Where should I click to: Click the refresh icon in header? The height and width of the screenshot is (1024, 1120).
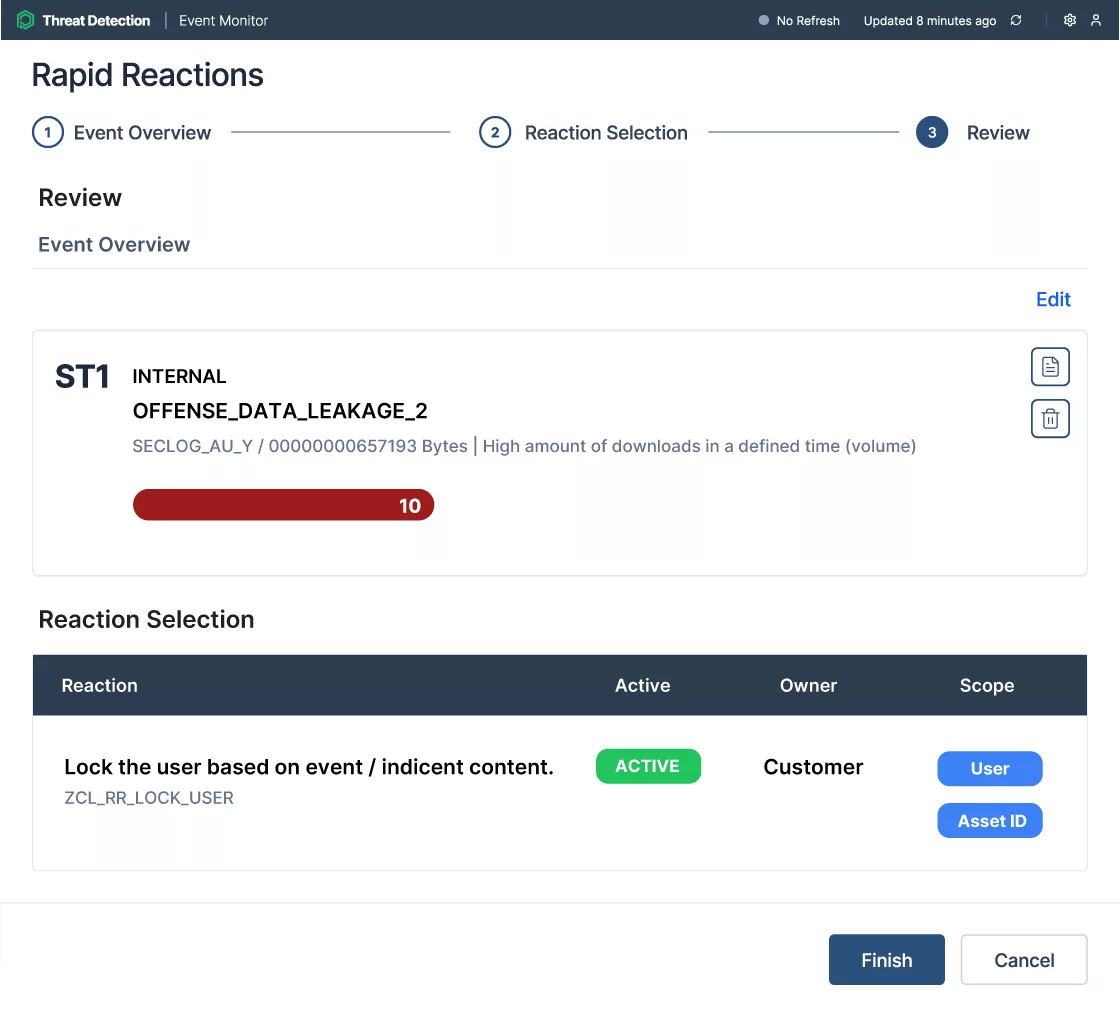pos(1016,20)
